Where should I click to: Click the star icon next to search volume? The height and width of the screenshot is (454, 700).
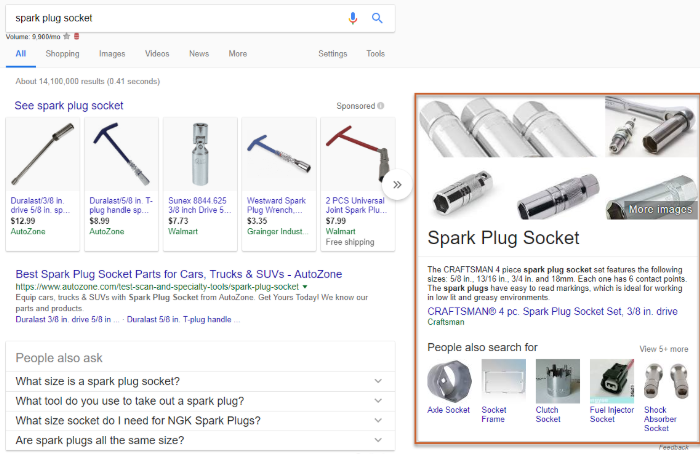(67, 37)
